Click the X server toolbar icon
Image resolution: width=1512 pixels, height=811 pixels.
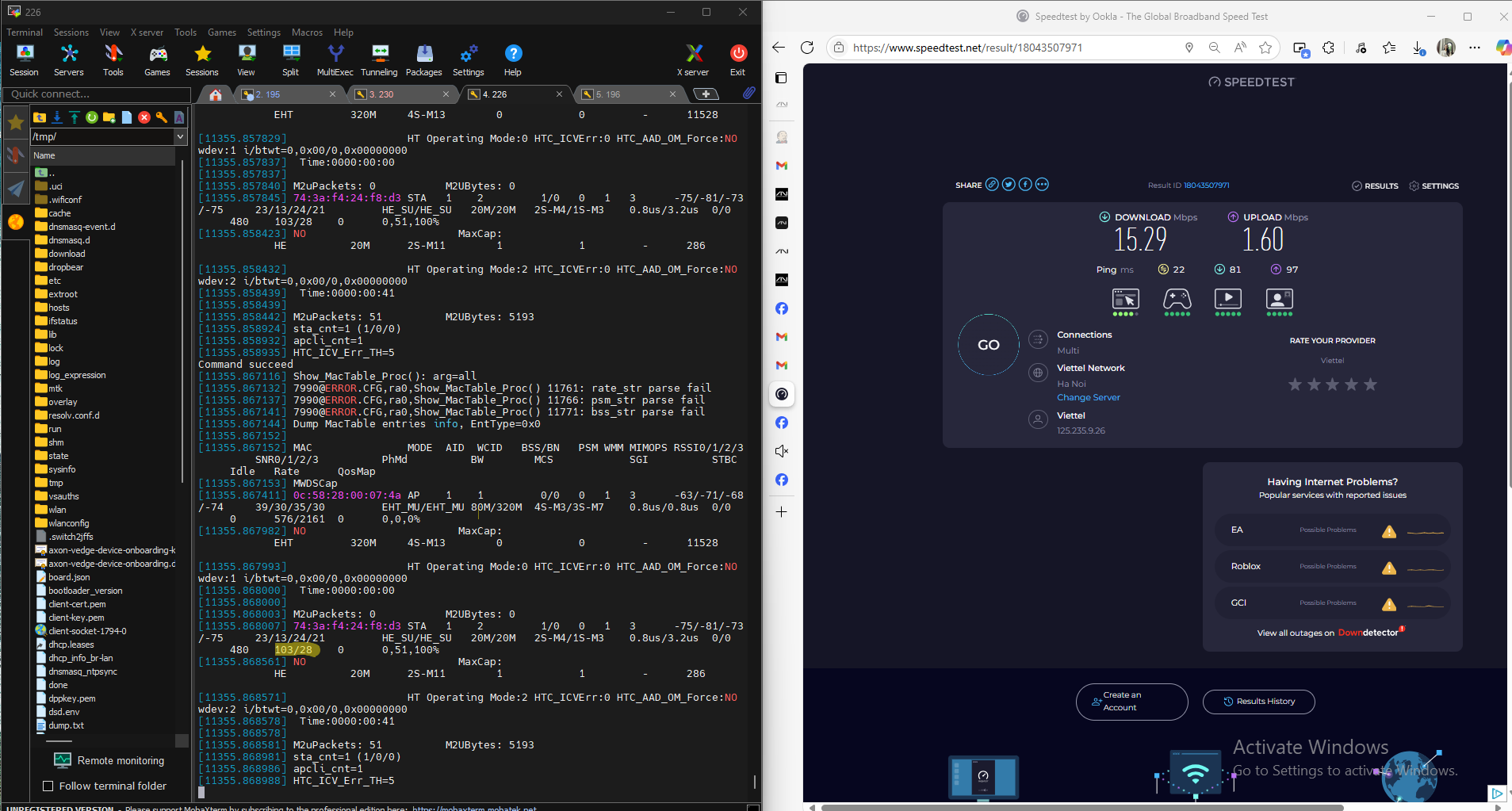tap(694, 60)
